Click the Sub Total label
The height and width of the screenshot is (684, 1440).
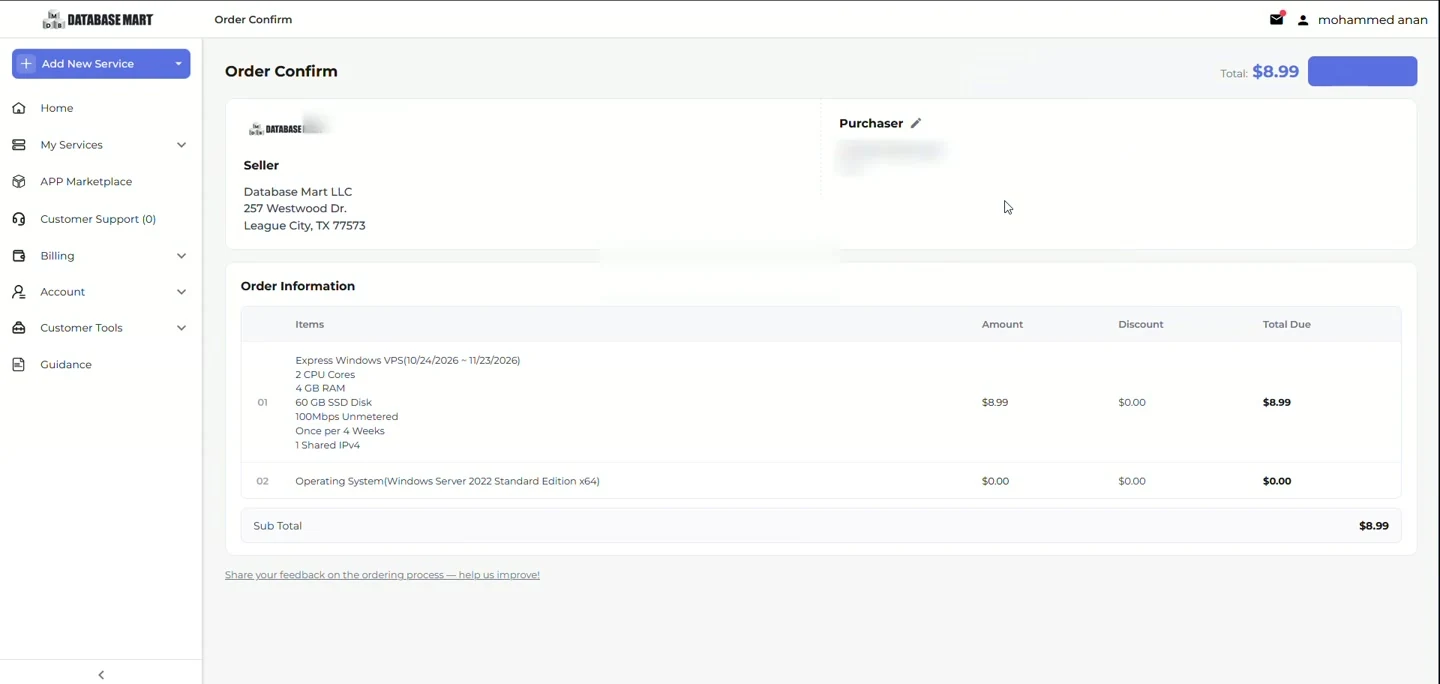pyautogui.click(x=277, y=526)
